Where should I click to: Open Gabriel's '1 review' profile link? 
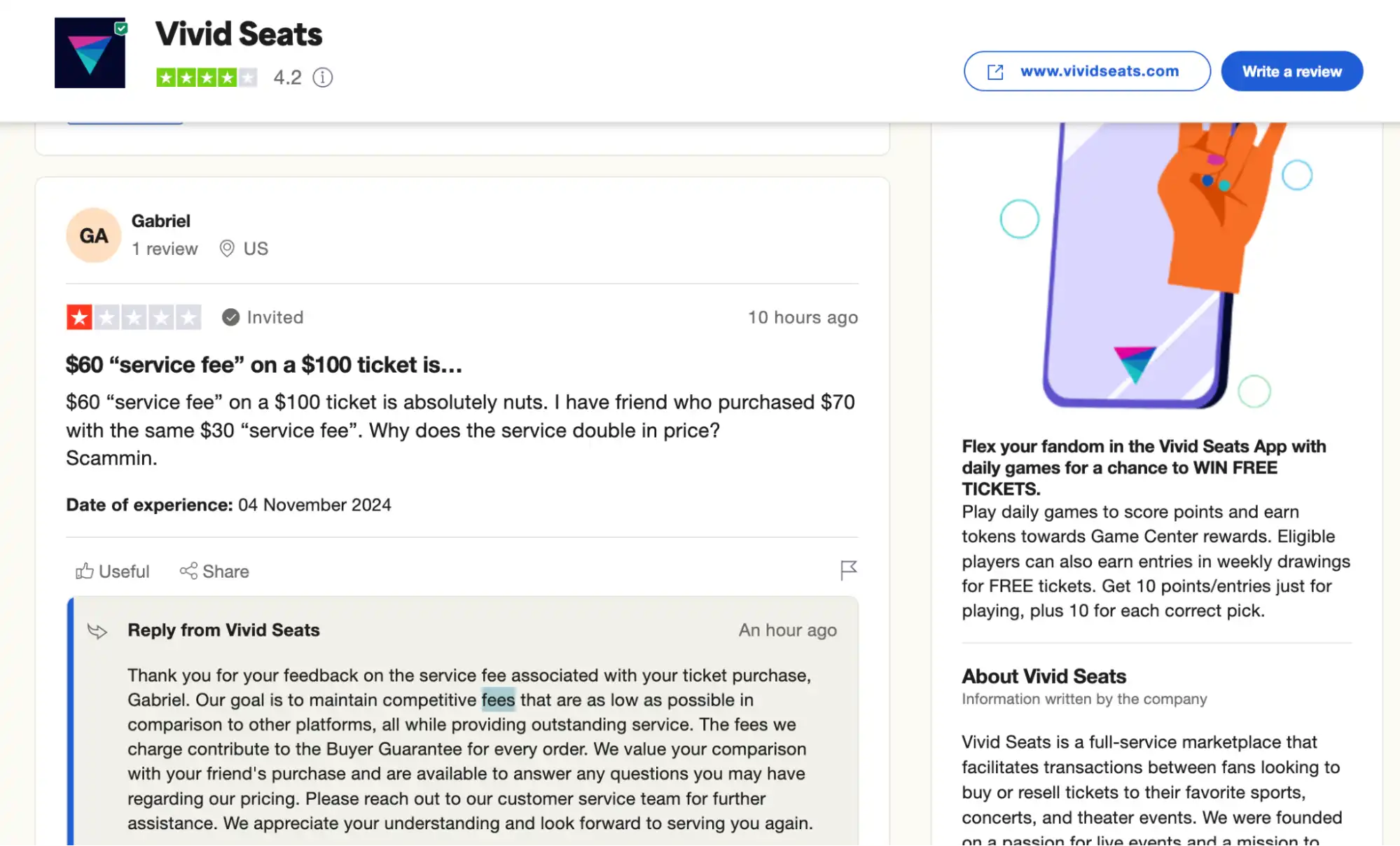tap(165, 249)
